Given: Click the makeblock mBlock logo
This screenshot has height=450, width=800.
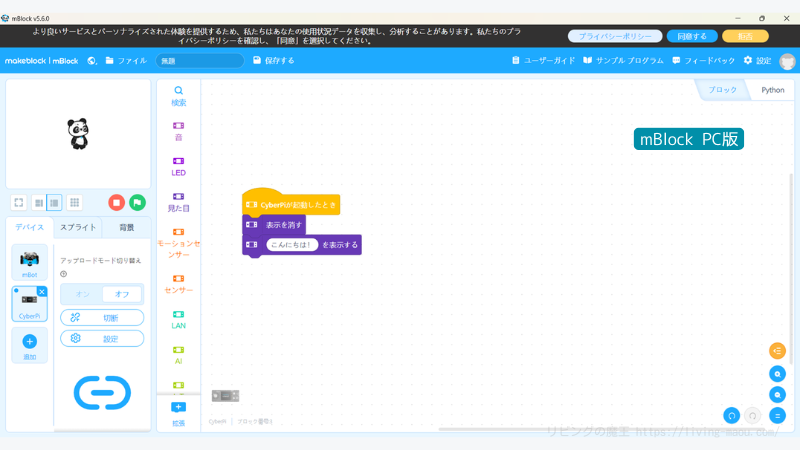Looking at the screenshot, I should [x=41, y=61].
